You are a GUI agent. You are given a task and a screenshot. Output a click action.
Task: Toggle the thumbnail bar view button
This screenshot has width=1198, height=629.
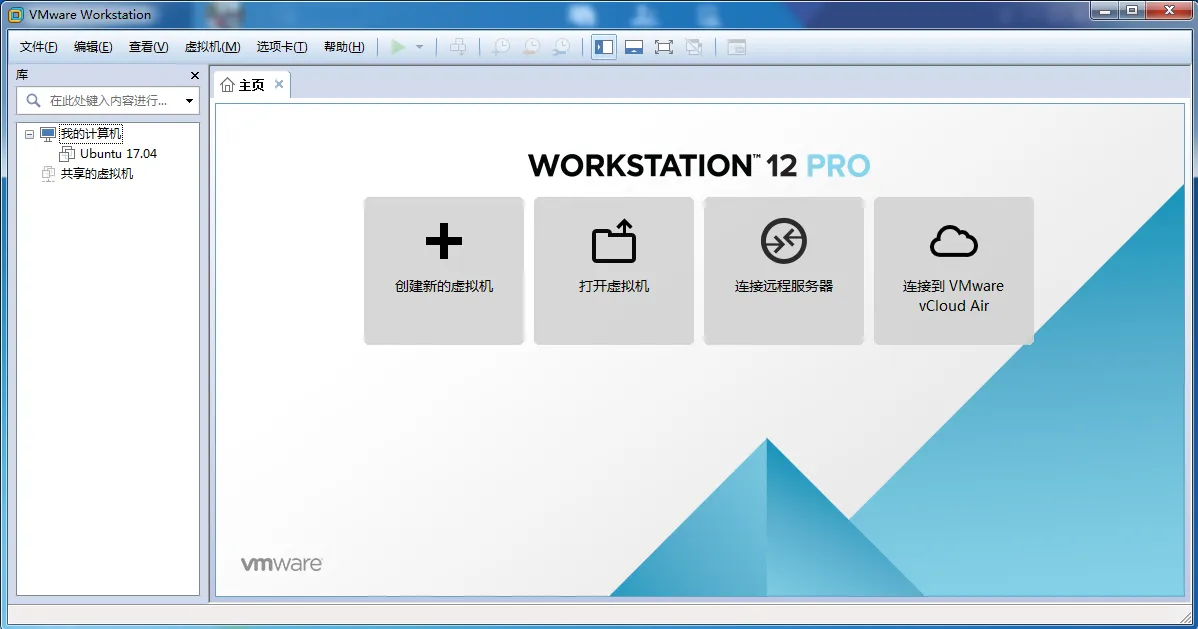[x=633, y=47]
